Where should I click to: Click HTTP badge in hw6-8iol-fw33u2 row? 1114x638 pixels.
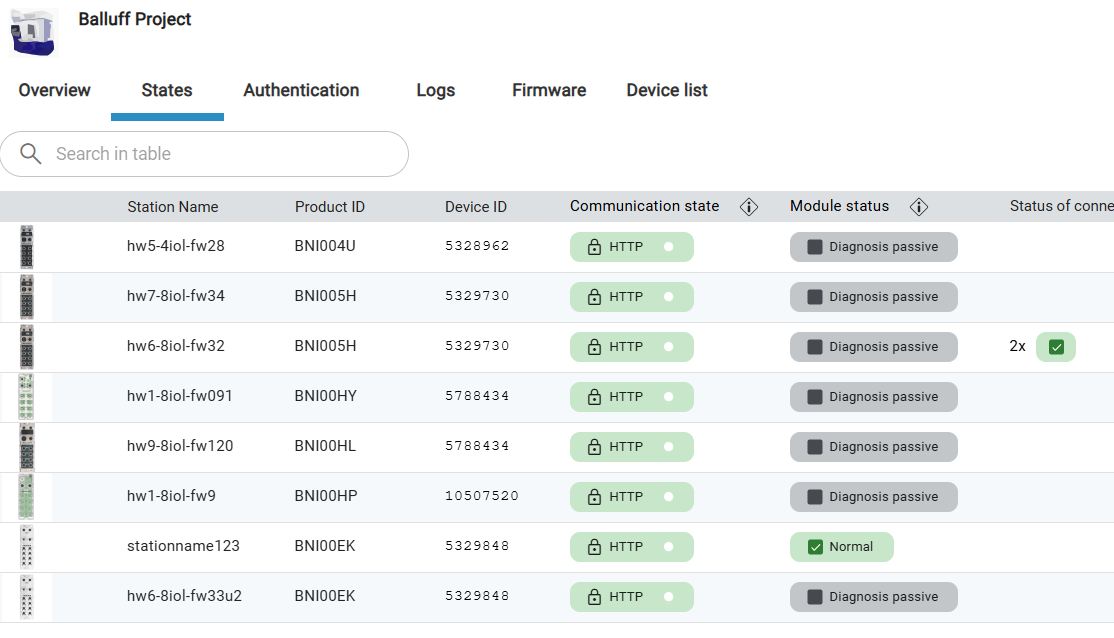pos(631,597)
